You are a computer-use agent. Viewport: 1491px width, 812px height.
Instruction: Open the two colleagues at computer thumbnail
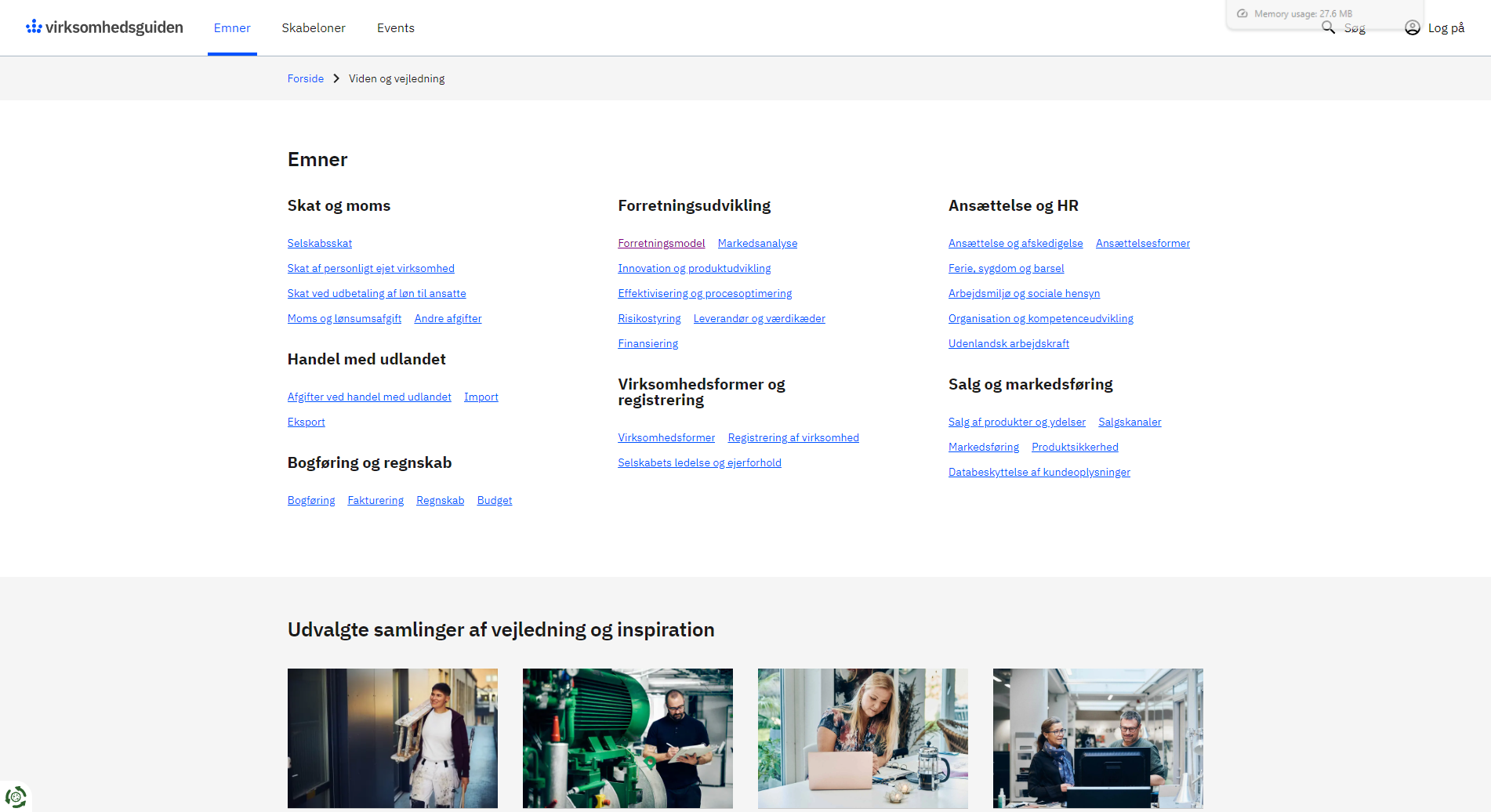pos(1098,738)
